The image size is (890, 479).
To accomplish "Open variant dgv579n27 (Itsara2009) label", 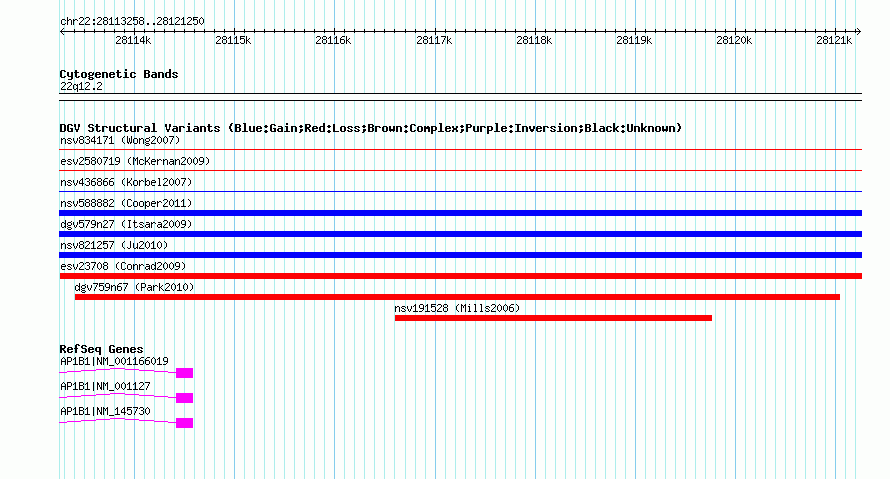I will pyautogui.click(x=126, y=224).
